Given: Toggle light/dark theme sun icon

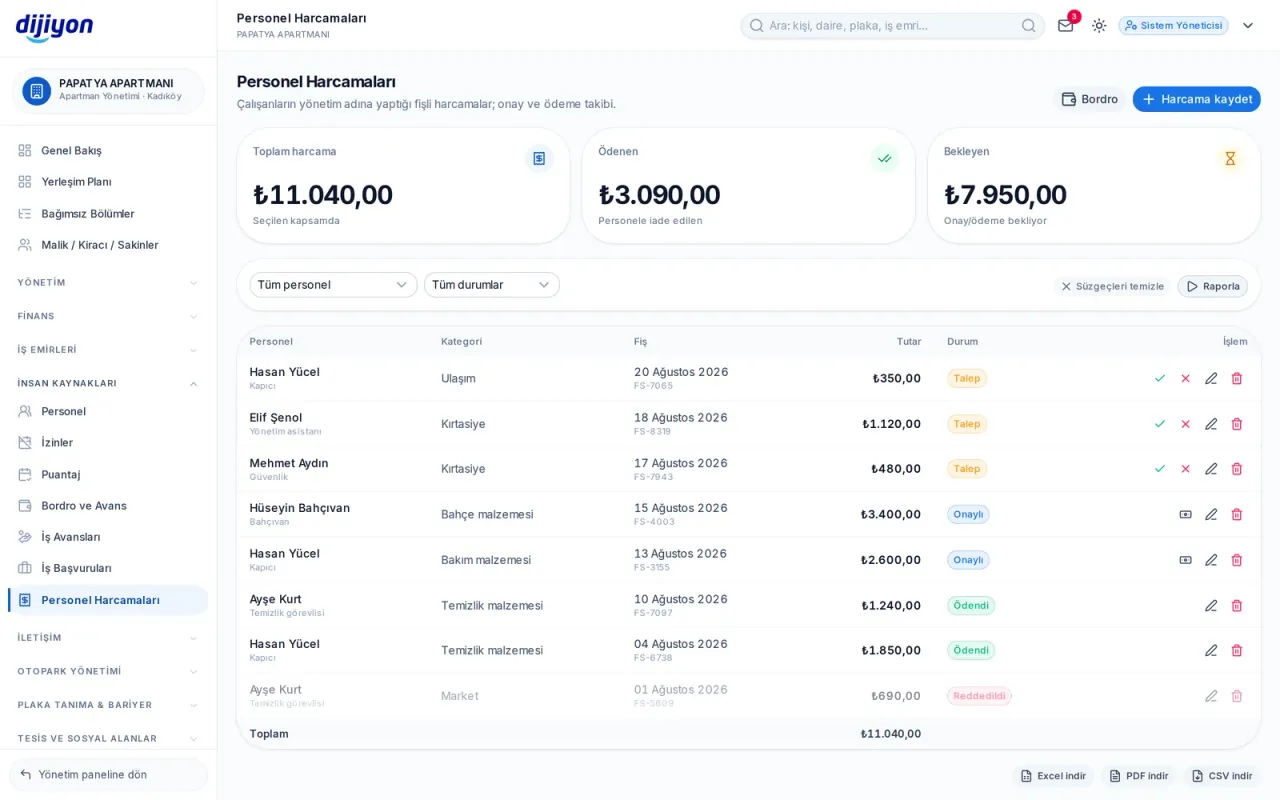Looking at the screenshot, I should (x=1099, y=25).
